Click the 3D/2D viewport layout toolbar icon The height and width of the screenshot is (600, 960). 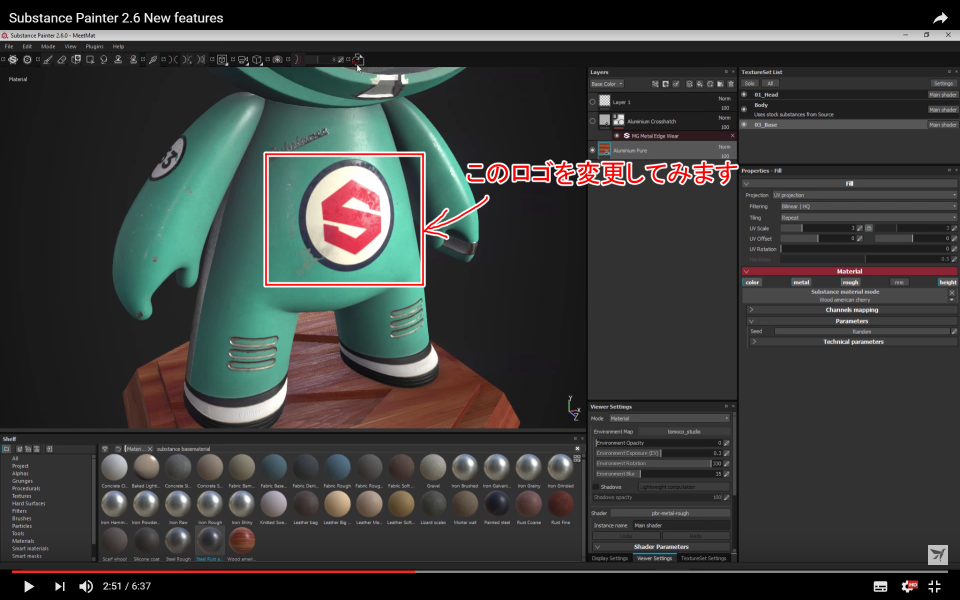(x=222, y=59)
